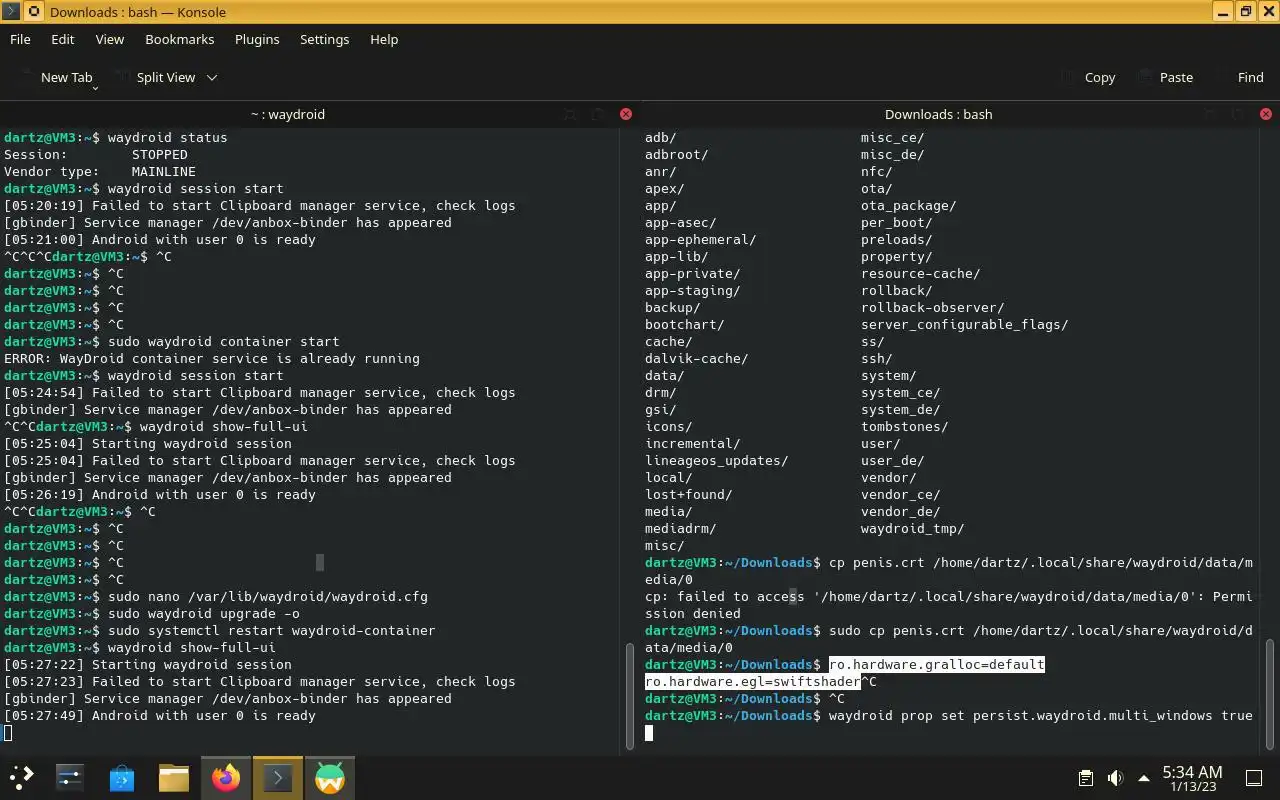Close the 'Downloads : bash' split pane
Screen dimensions: 1280x800
pos(1266,114)
